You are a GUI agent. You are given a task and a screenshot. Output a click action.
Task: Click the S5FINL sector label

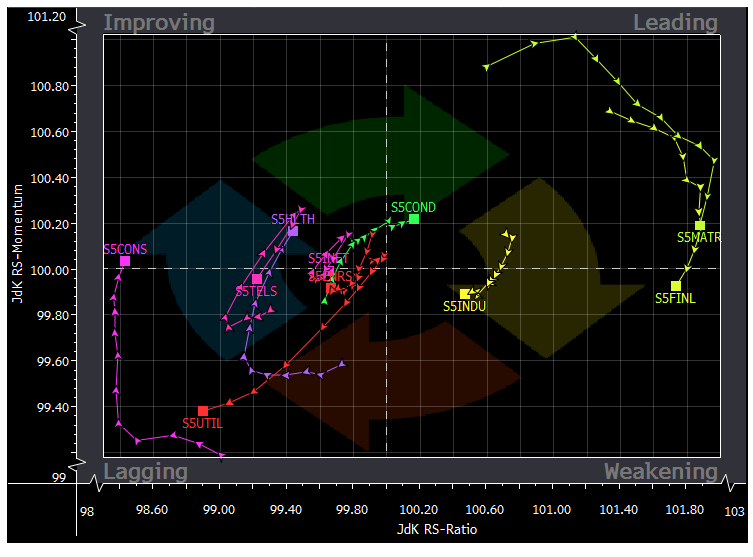click(x=675, y=299)
